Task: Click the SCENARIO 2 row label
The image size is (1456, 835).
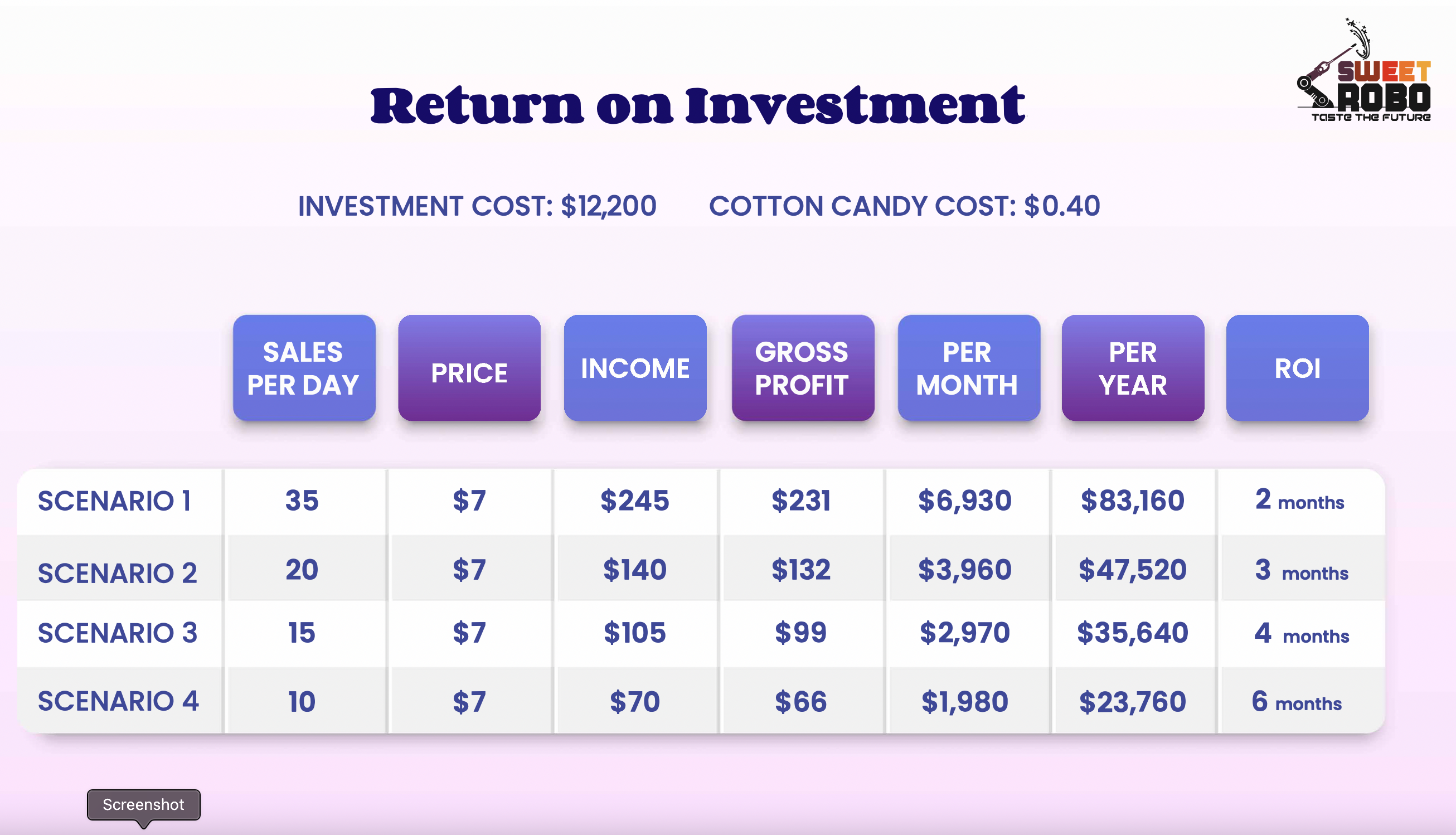Action: 118,573
